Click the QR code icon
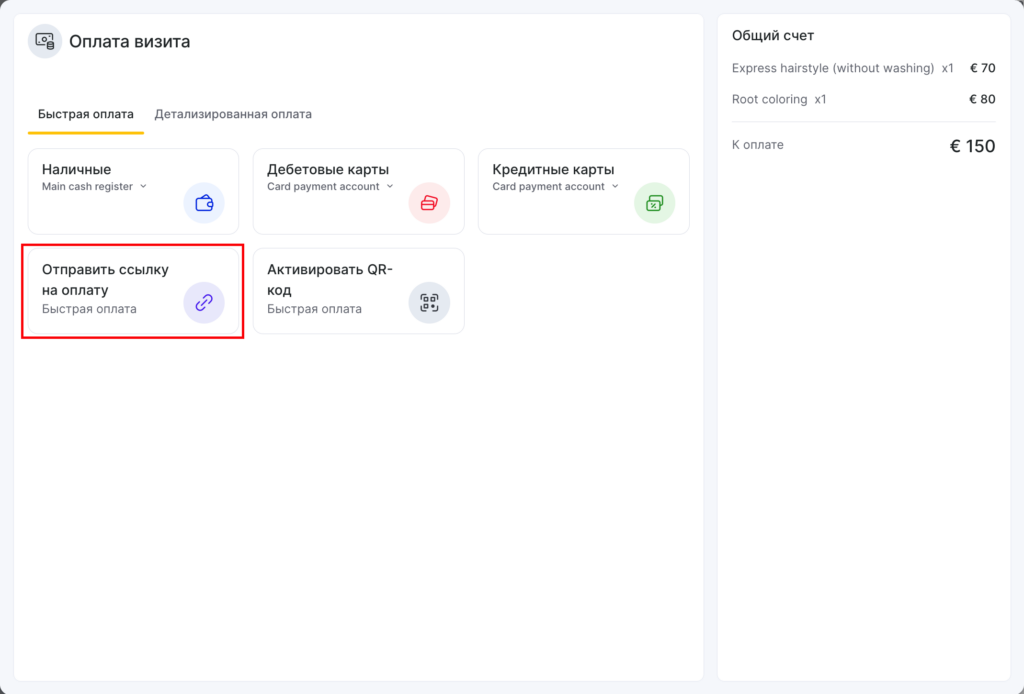This screenshot has width=1024, height=694. 429,302
